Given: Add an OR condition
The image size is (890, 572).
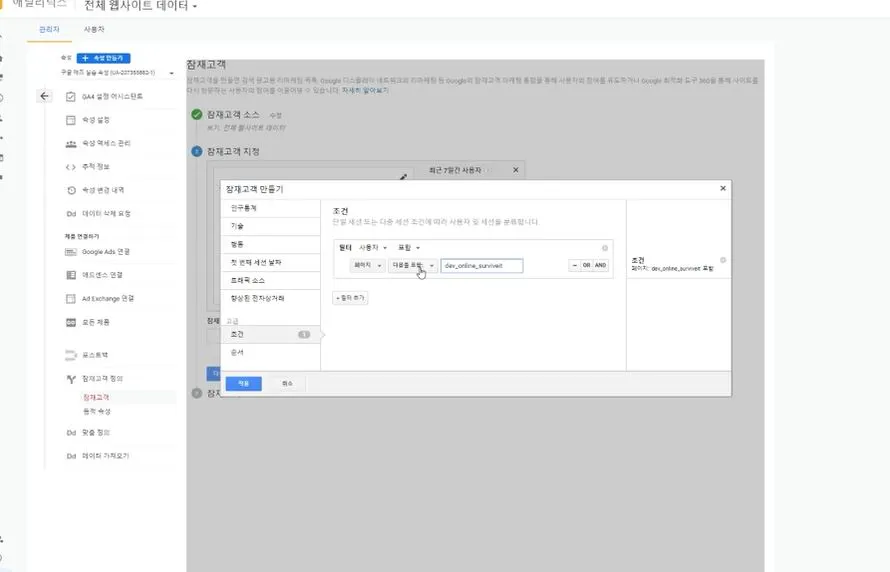Looking at the screenshot, I should (586, 265).
